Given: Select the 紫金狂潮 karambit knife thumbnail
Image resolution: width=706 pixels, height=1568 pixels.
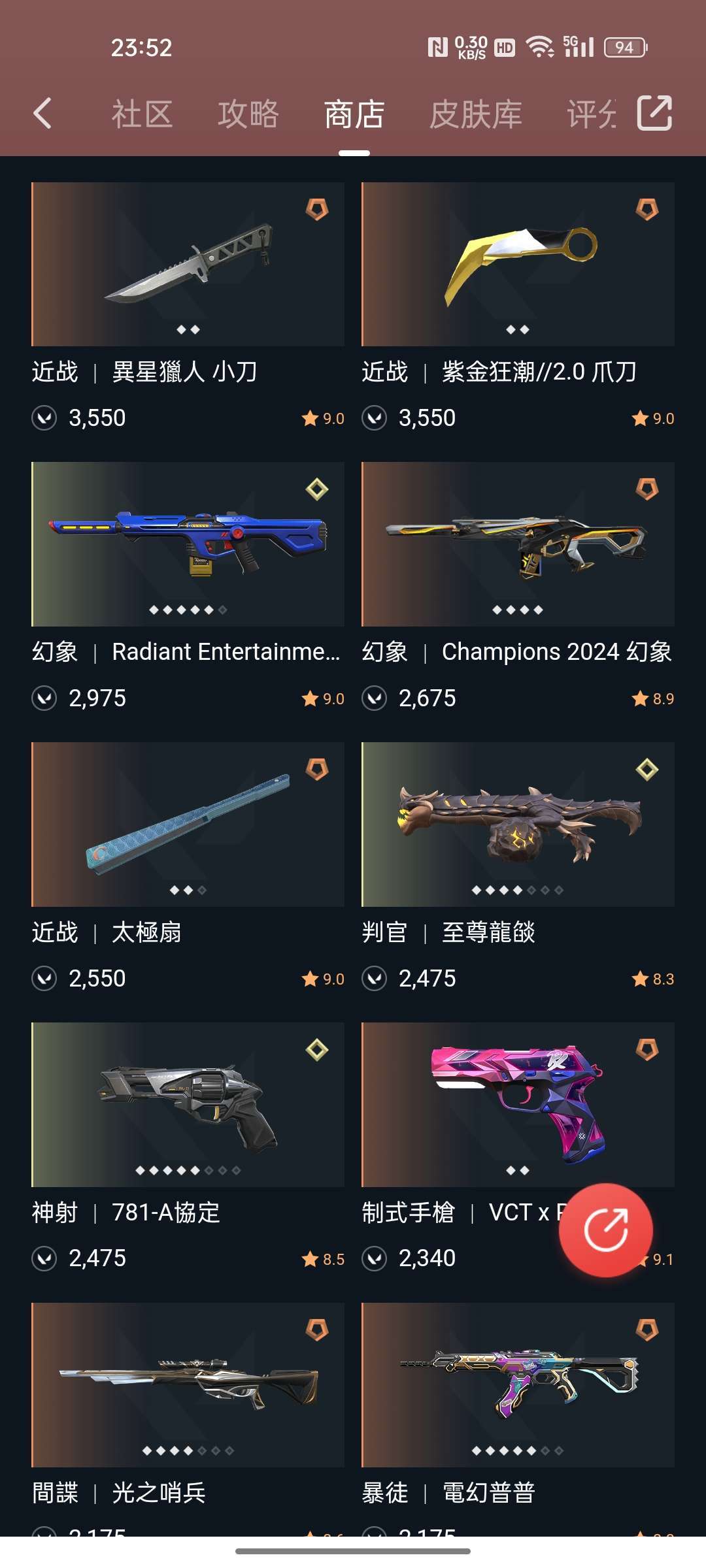Looking at the screenshot, I should pos(518,264).
